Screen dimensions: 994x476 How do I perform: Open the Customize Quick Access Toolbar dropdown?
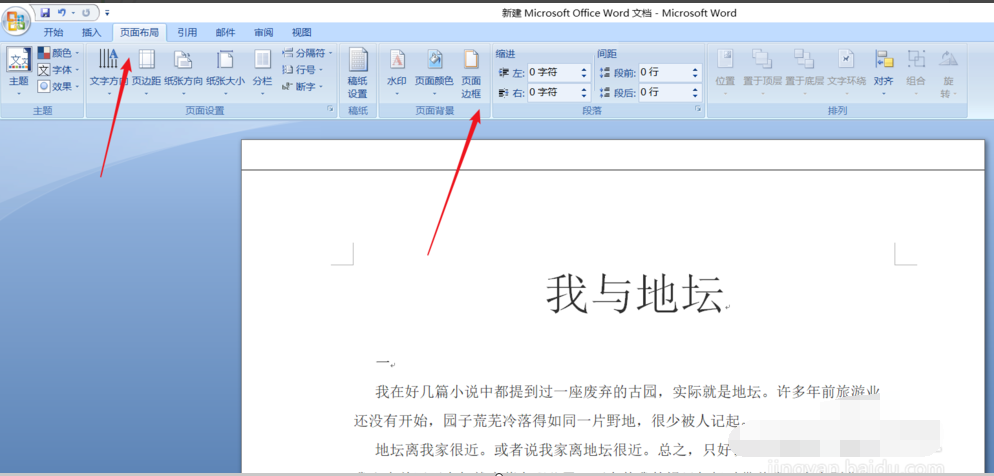pos(106,13)
